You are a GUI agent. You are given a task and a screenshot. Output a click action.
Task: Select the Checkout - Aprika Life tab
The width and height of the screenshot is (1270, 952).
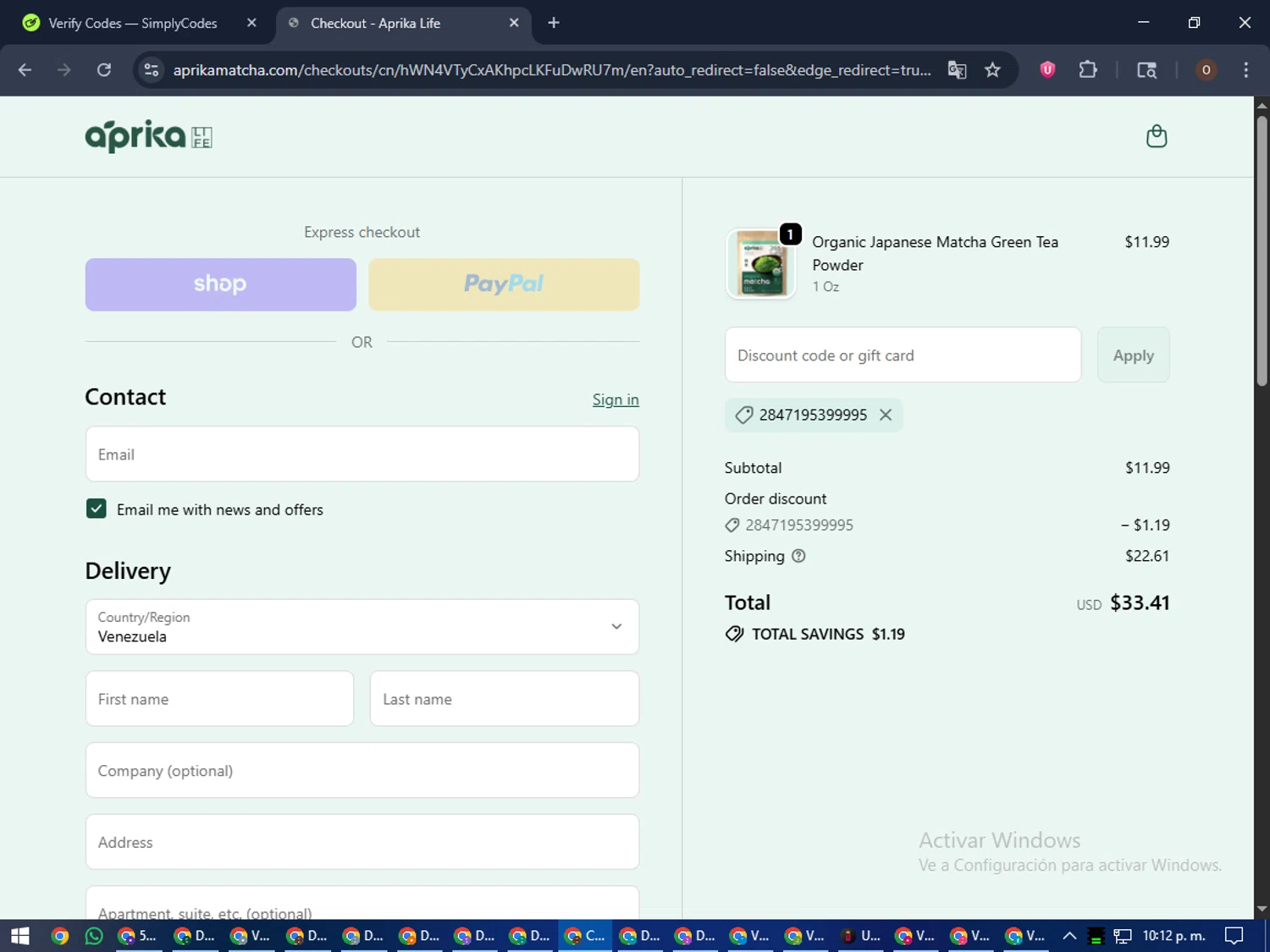click(x=375, y=23)
